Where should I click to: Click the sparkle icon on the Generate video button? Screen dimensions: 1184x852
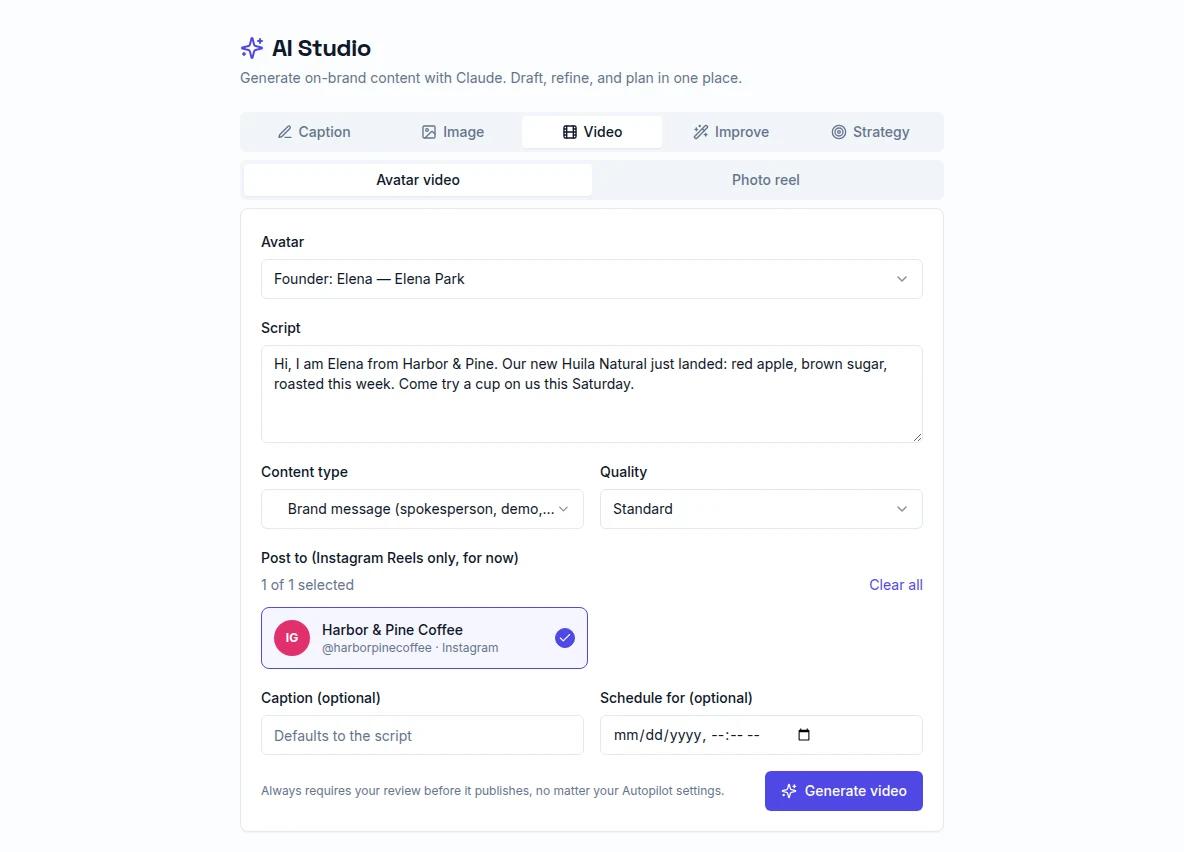789,791
